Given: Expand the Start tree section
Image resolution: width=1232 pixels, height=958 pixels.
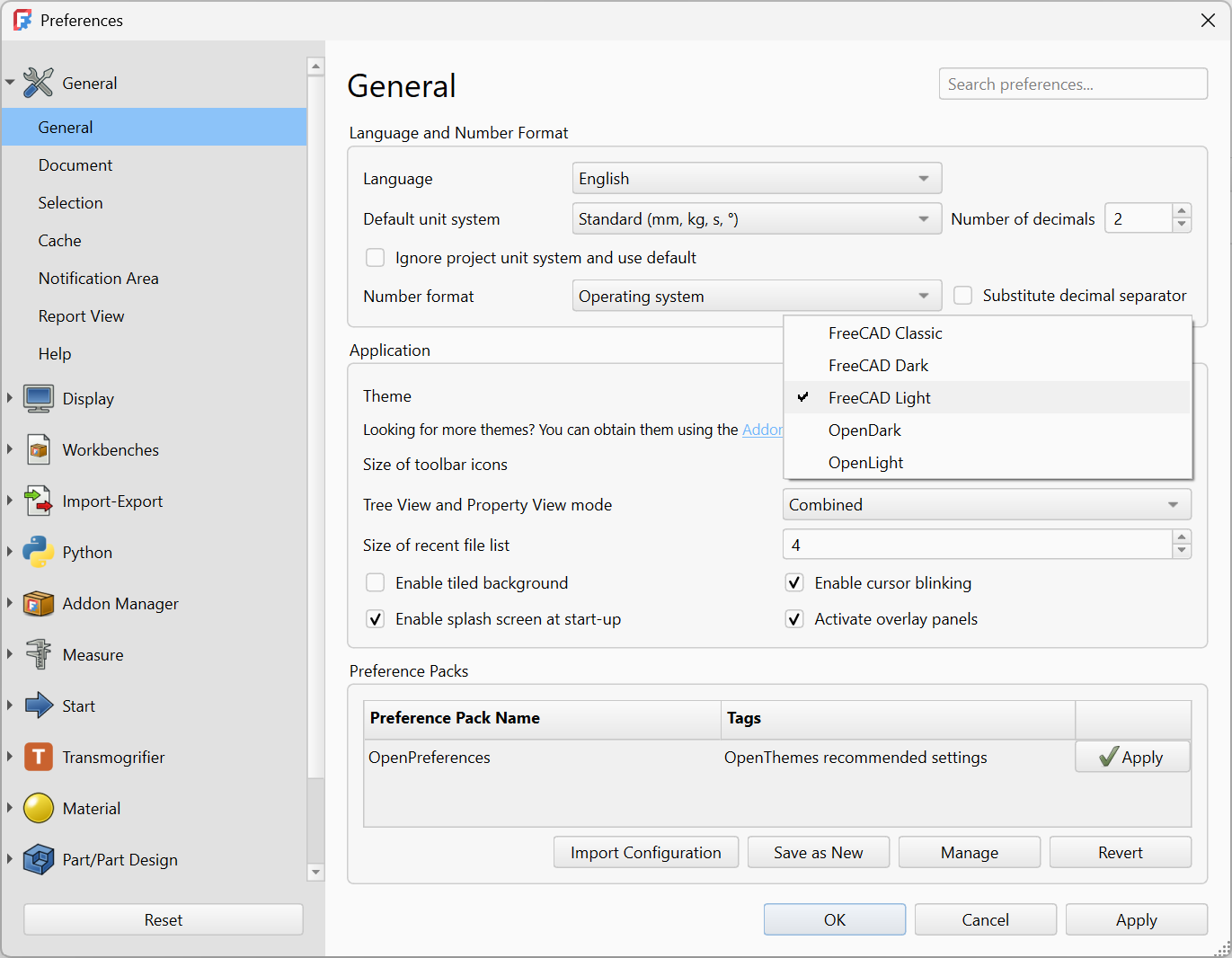Looking at the screenshot, I should [x=10, y=705].
